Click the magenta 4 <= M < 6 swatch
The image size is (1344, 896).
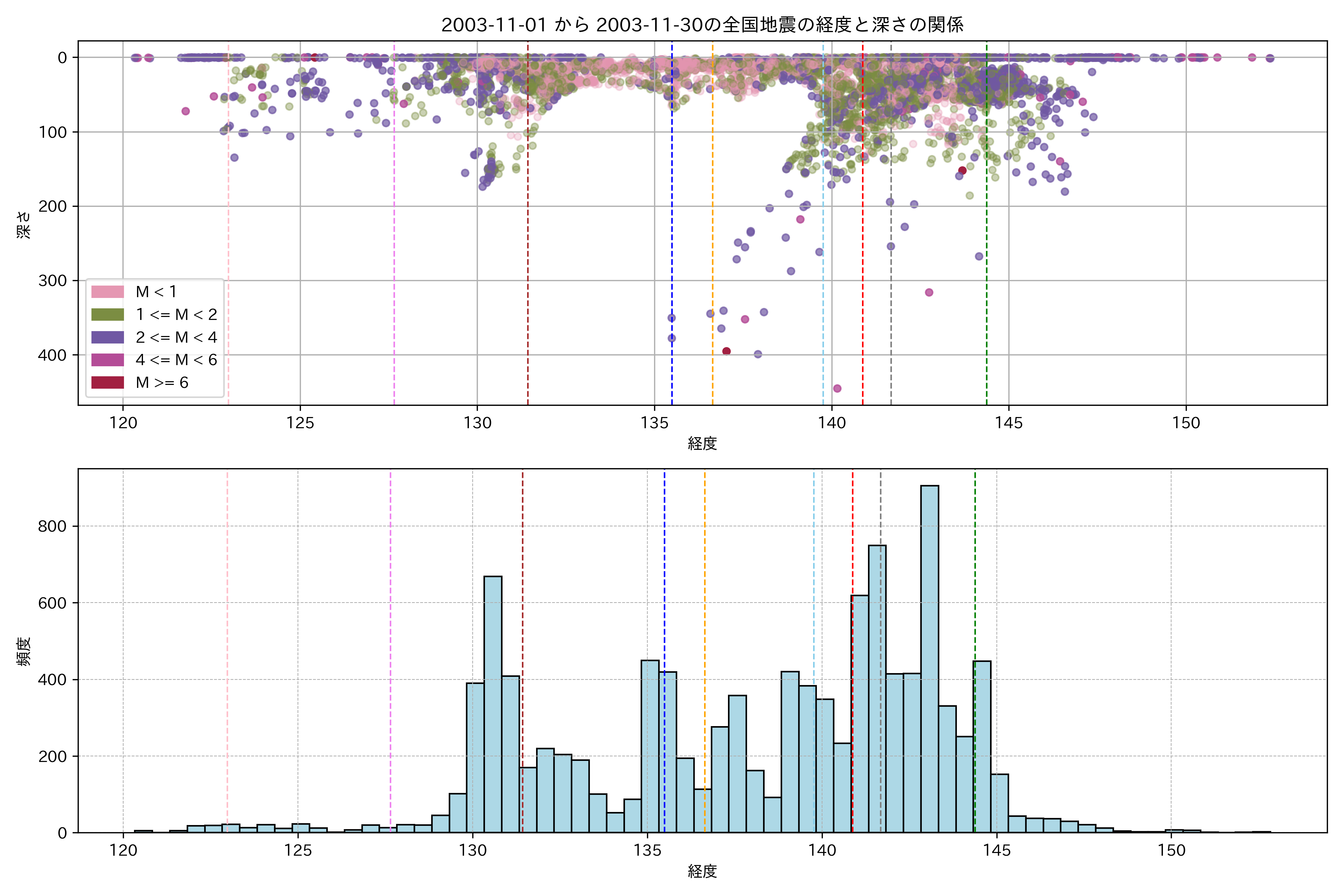coord(108,360)
